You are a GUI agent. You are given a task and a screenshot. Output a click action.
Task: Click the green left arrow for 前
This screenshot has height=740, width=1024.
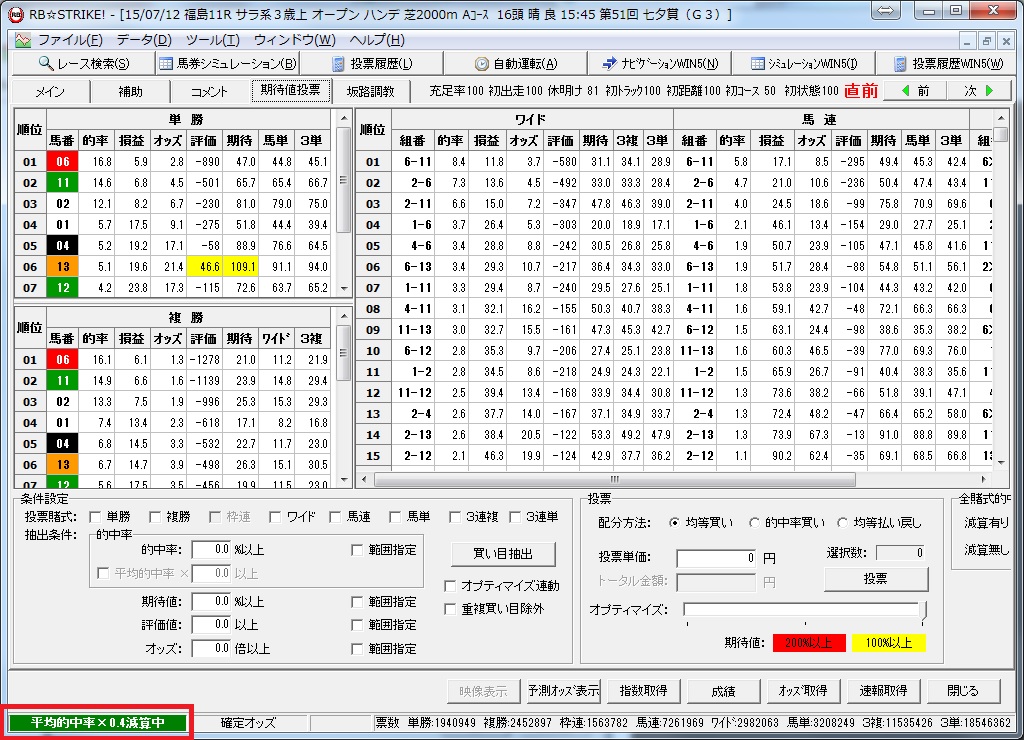(x=905, y=91)
